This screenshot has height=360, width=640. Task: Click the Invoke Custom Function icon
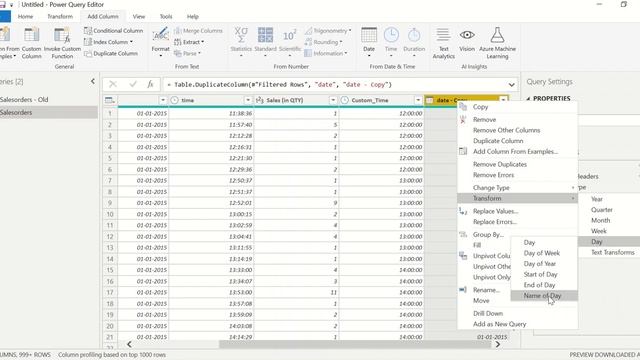(62, 35)
